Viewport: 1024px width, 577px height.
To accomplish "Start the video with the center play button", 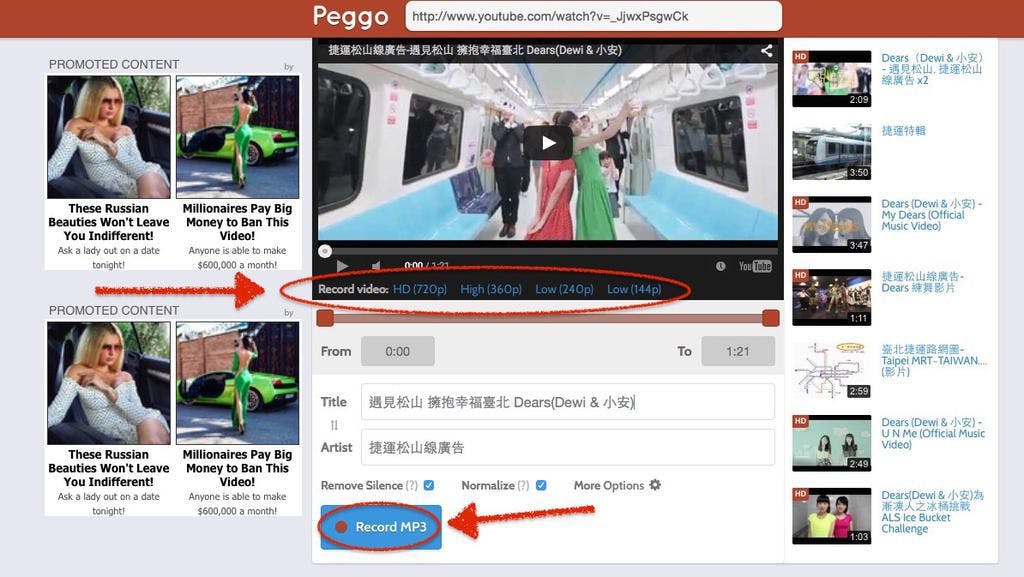I will pyautogui.click(x=548, y=143).
